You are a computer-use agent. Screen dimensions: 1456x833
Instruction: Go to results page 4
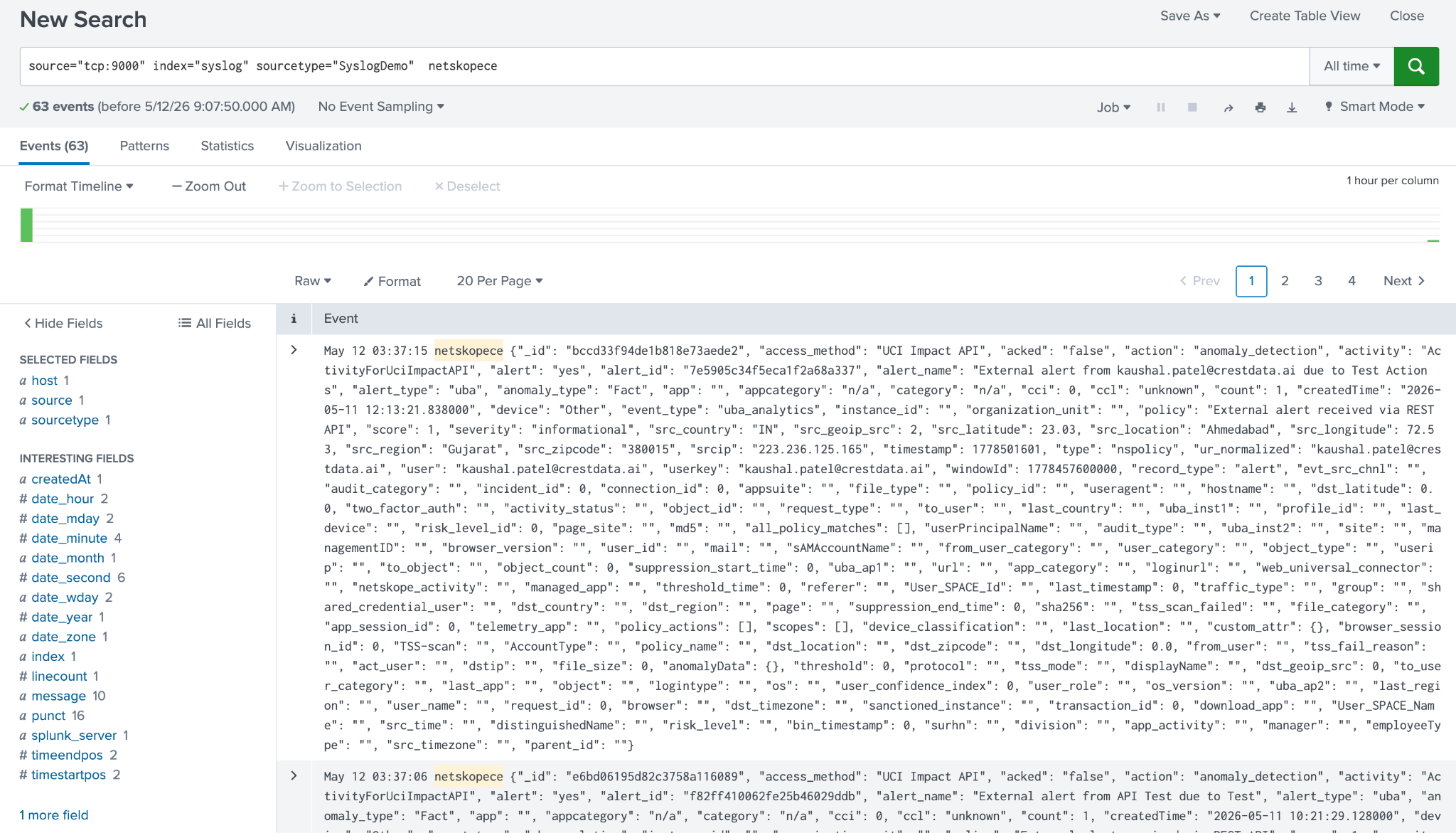coord(1351,281)
